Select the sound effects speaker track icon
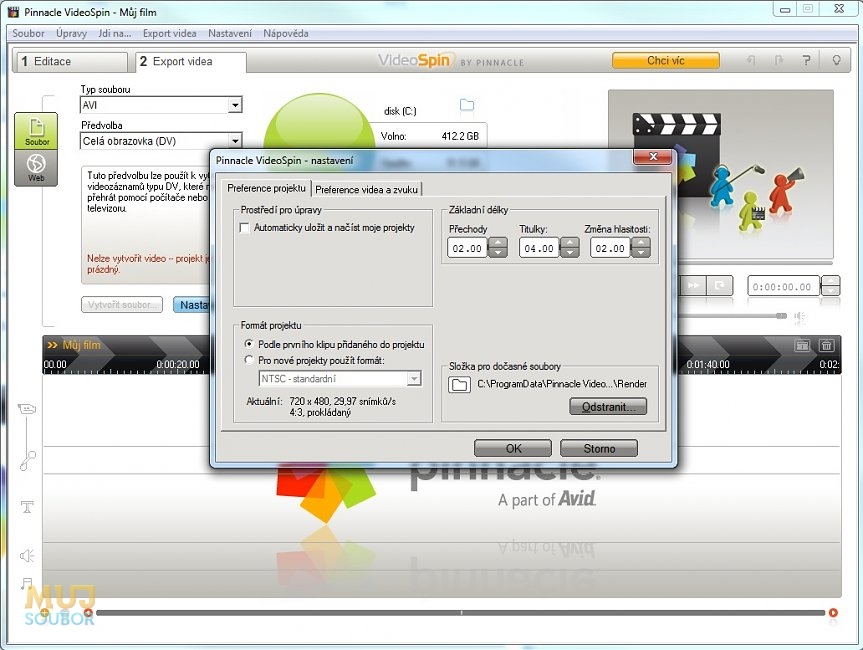Viewport: 863px width, 650px height. (27, 555)
